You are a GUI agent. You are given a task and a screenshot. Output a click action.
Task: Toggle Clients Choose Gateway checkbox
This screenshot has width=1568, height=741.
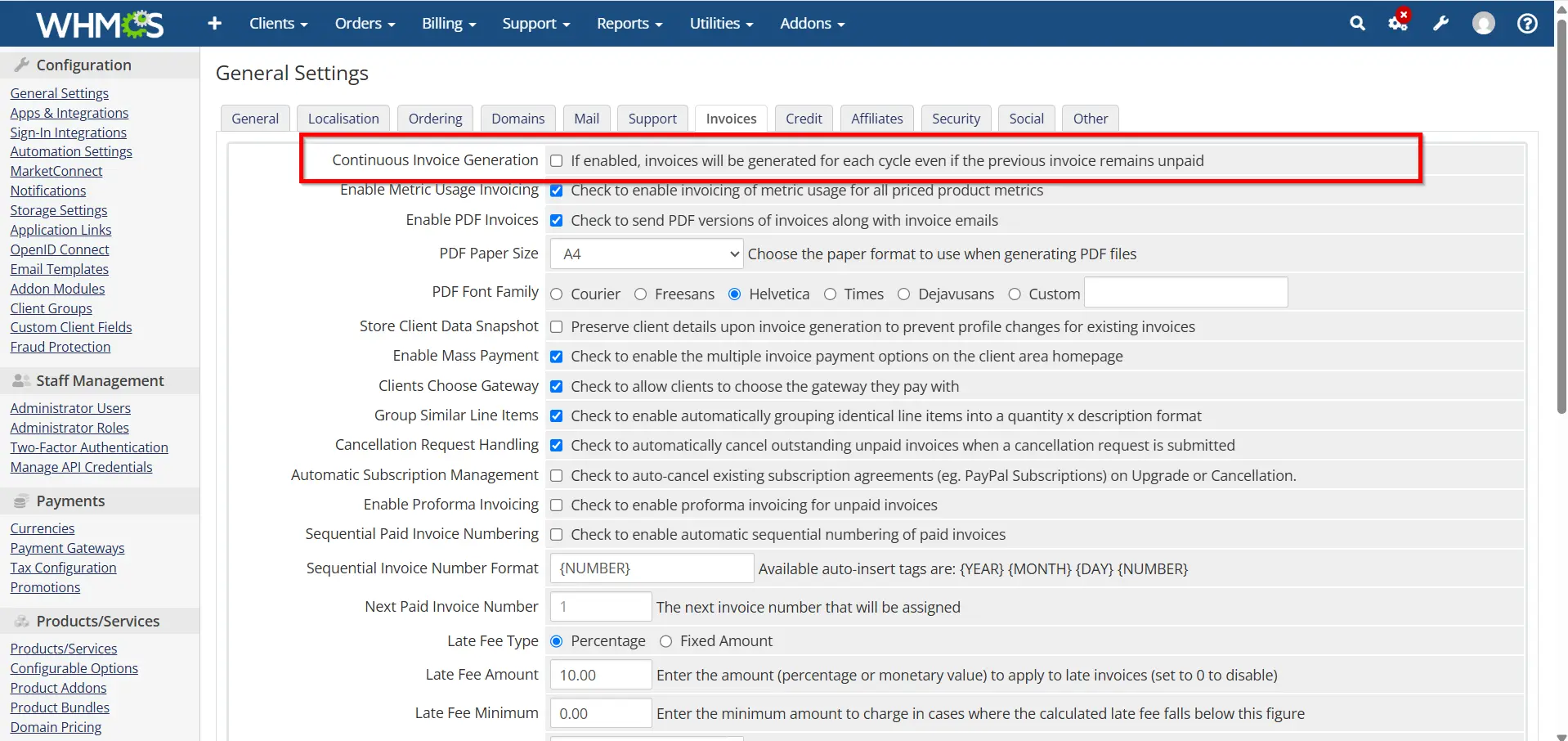coord(557,387)
